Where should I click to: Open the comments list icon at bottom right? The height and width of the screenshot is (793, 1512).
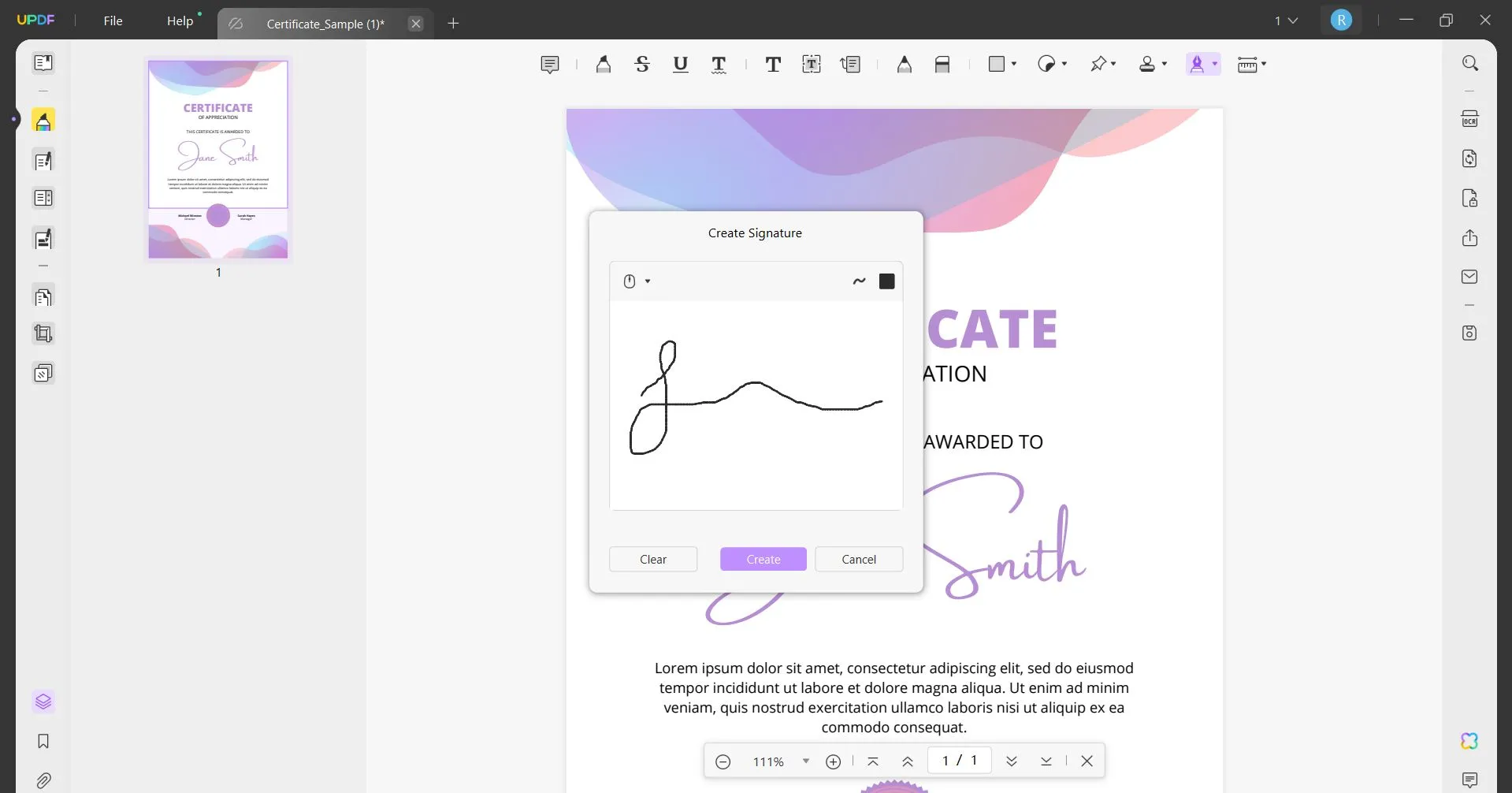pyautogui.click(x=1469, y=780)
